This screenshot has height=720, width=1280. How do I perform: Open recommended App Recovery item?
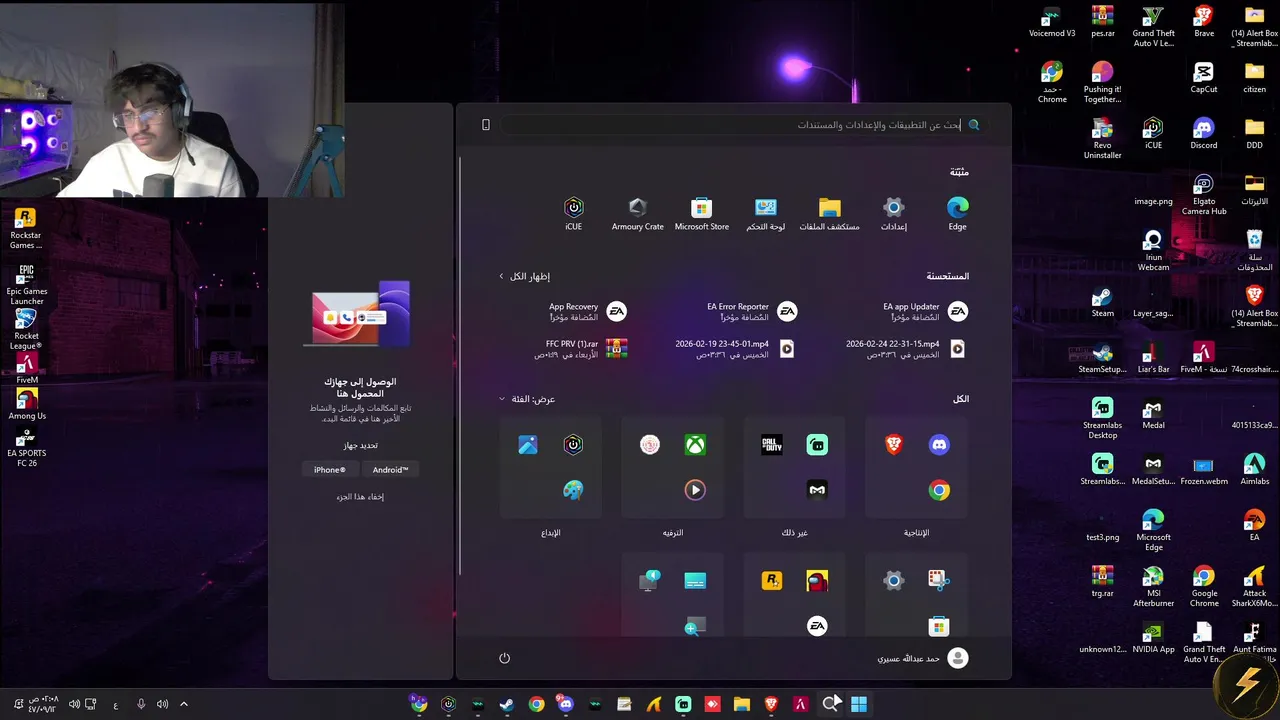(588, 312)
